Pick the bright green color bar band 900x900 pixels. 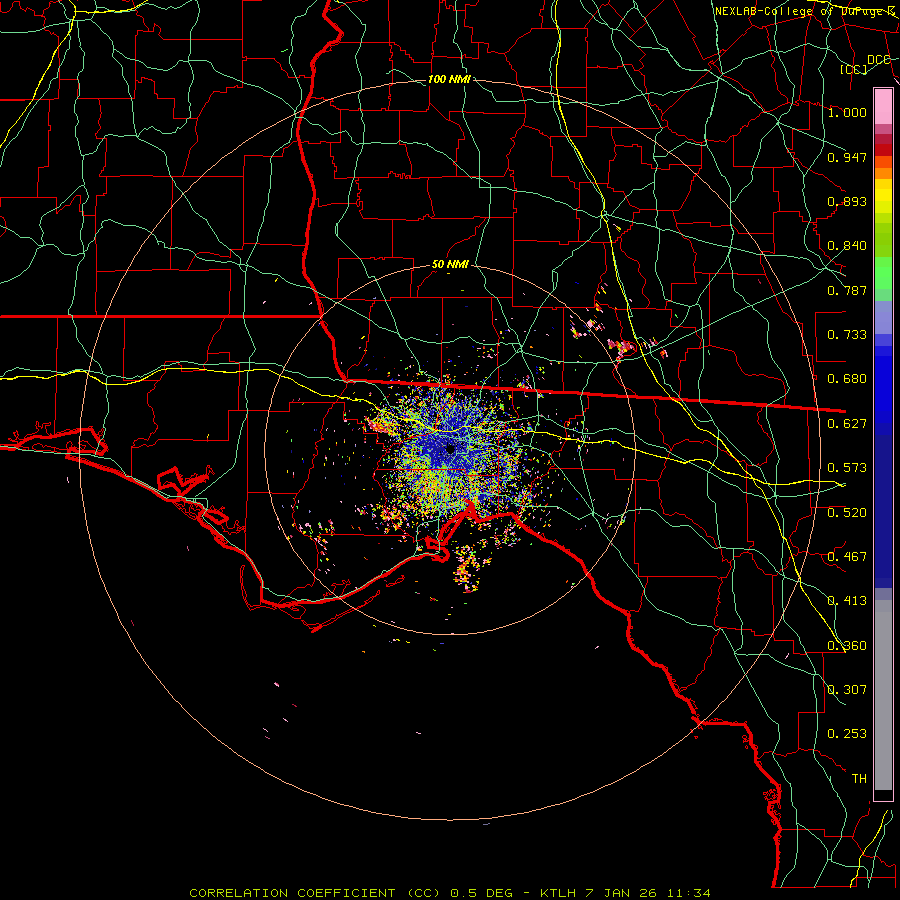pyautogui.click(x=883, y=273)
